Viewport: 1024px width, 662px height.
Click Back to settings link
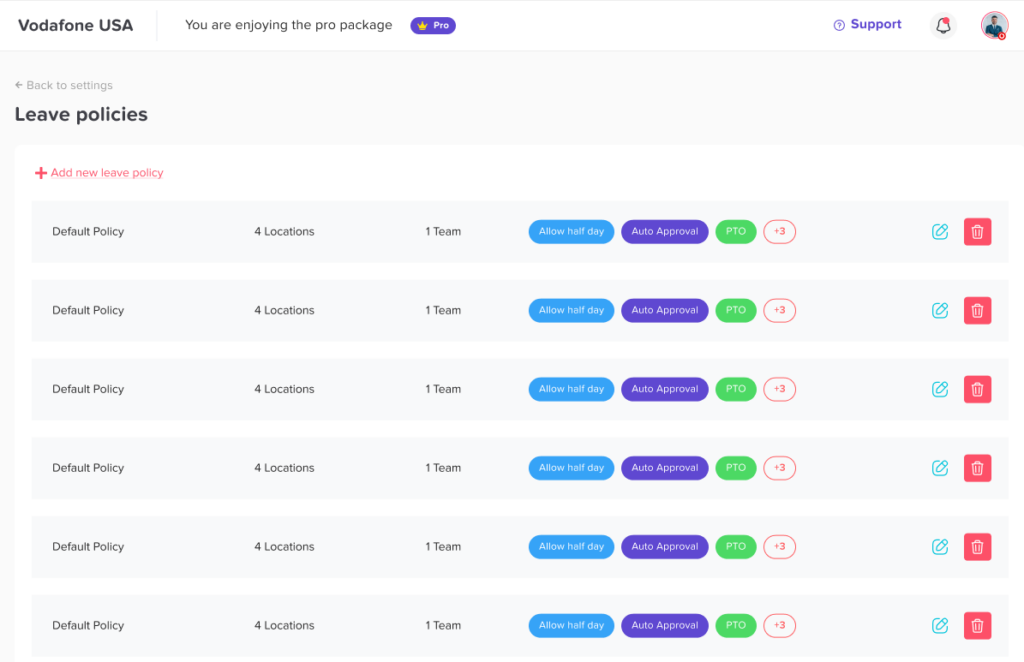[64, 86]
